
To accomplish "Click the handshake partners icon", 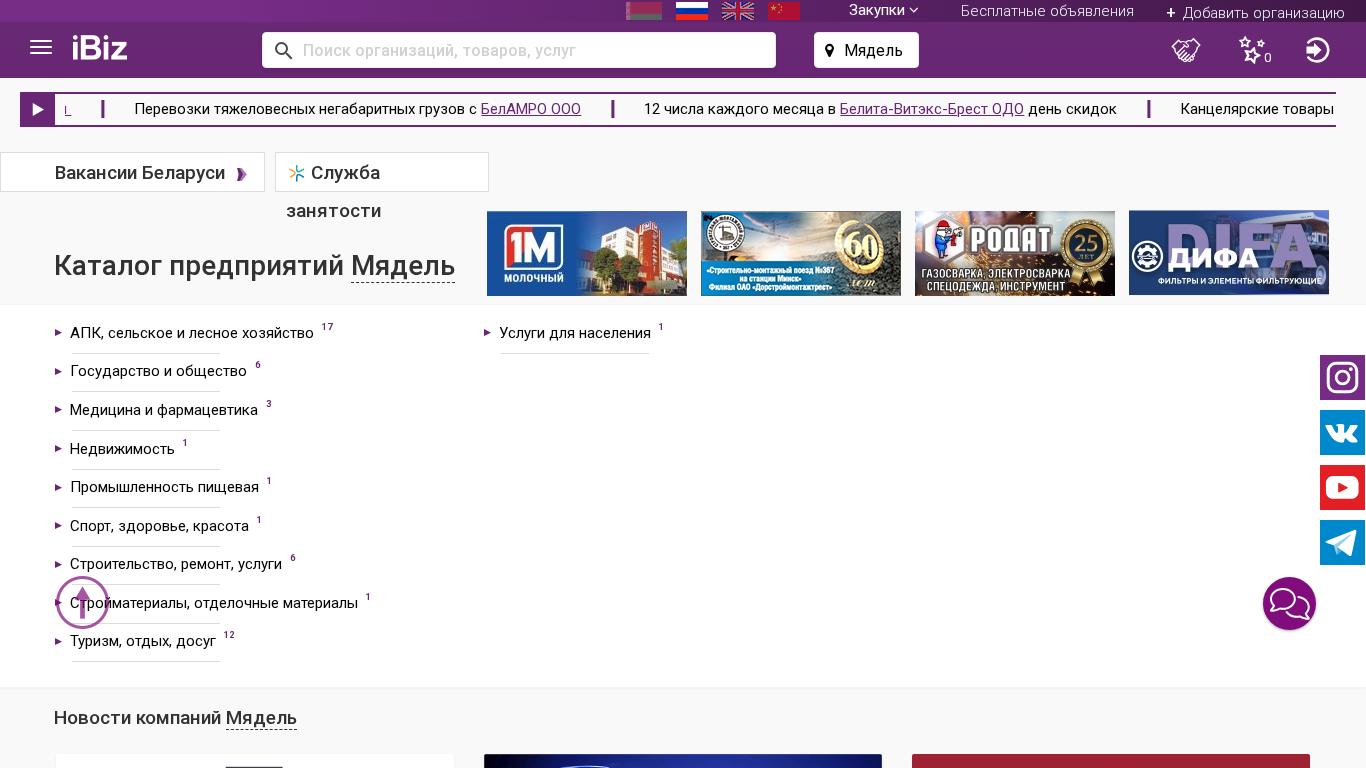I will click(x=1186, y=50).
